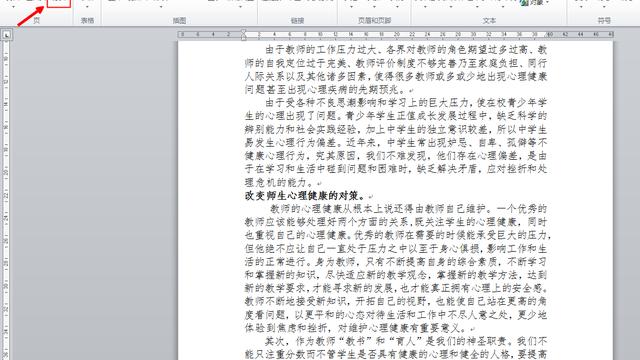Select the first line indent marker on ruler
The image size is (640, 360).
point(243,32)
